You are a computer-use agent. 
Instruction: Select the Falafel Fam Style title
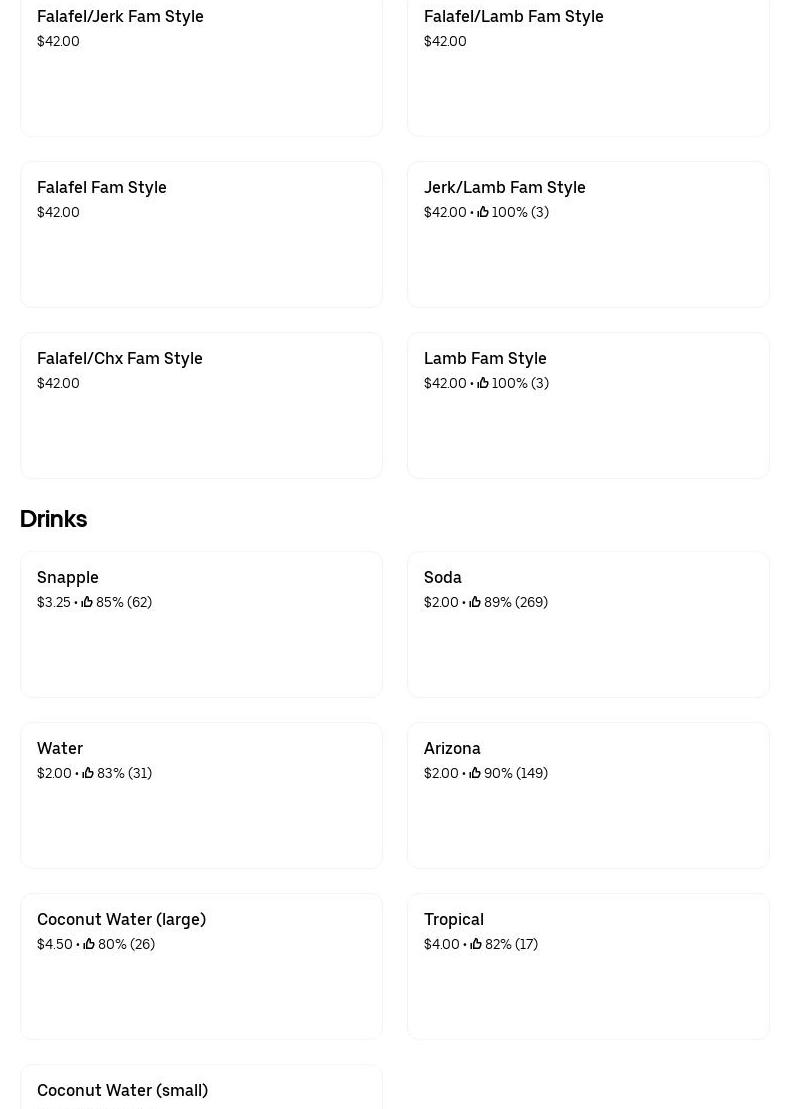pyautogui.click(x=102, y=187)
